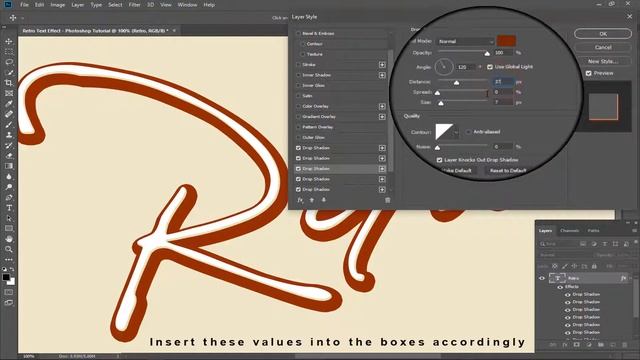Screen dimensions: 640x360
Task: Open the Contour picker dropdown arrow
Action: click(456, 132)
